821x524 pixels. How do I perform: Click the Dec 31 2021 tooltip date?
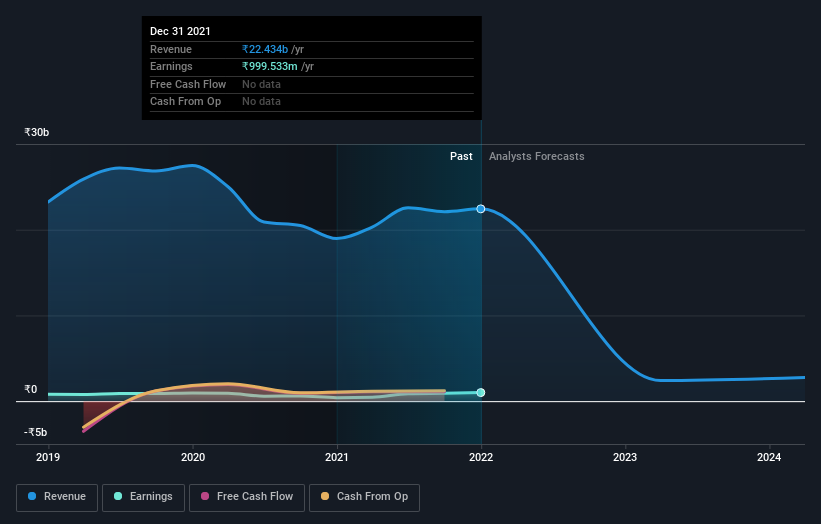coord(180,31)
